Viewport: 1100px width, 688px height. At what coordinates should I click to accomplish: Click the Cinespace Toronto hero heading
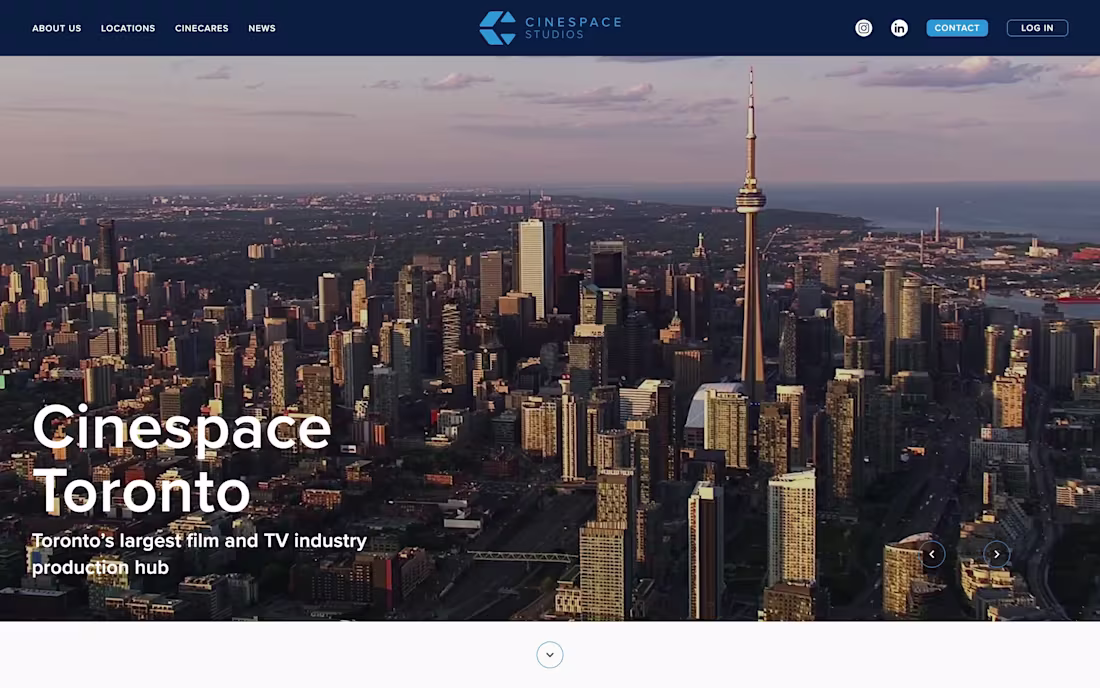coord(182,460)
